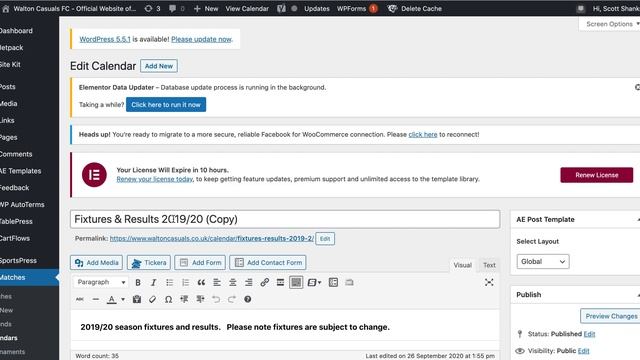Click the WPForms toolbar icon after SportsPress

pyautogui.click(x=333, y=282)
